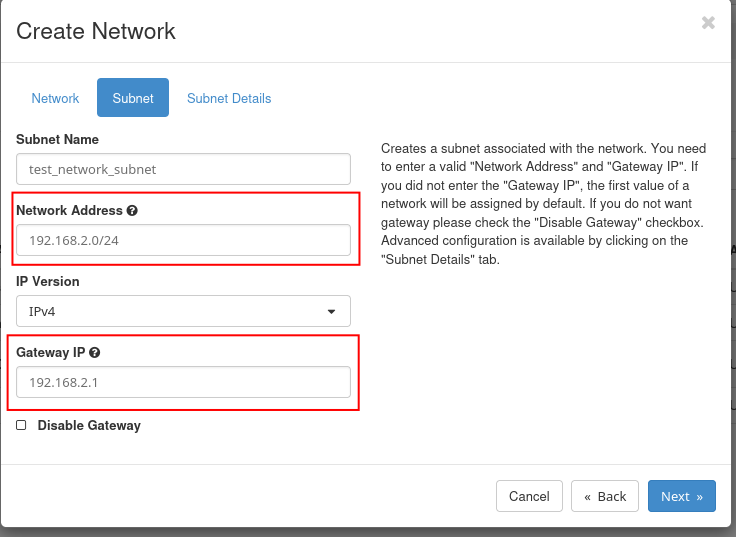
Task: Click the Network Address help icon
Action: 132,211
